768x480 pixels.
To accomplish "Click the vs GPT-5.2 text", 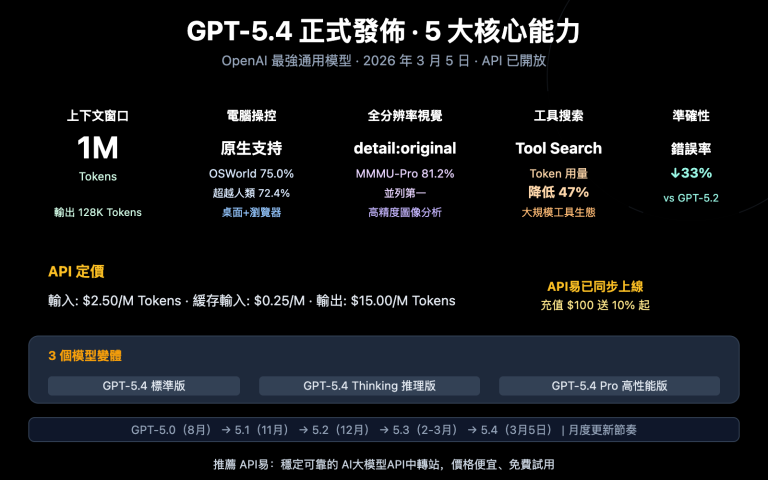I will 691,198.
